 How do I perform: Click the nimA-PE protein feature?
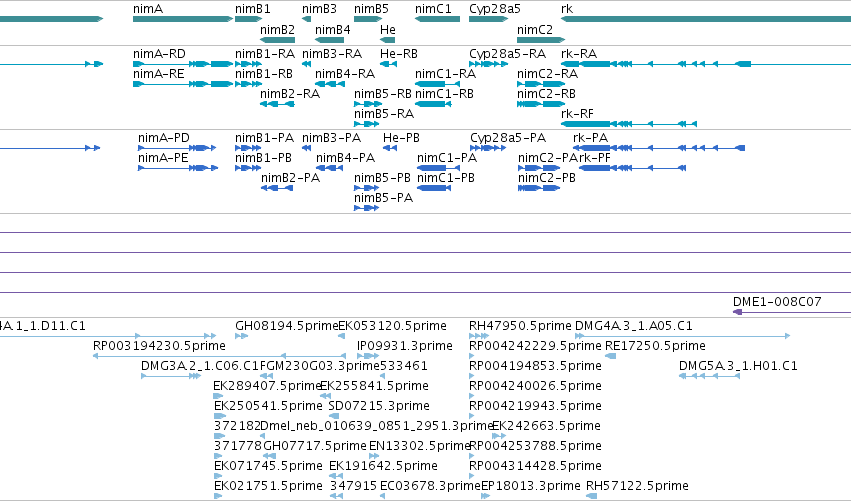coord(178,168)
